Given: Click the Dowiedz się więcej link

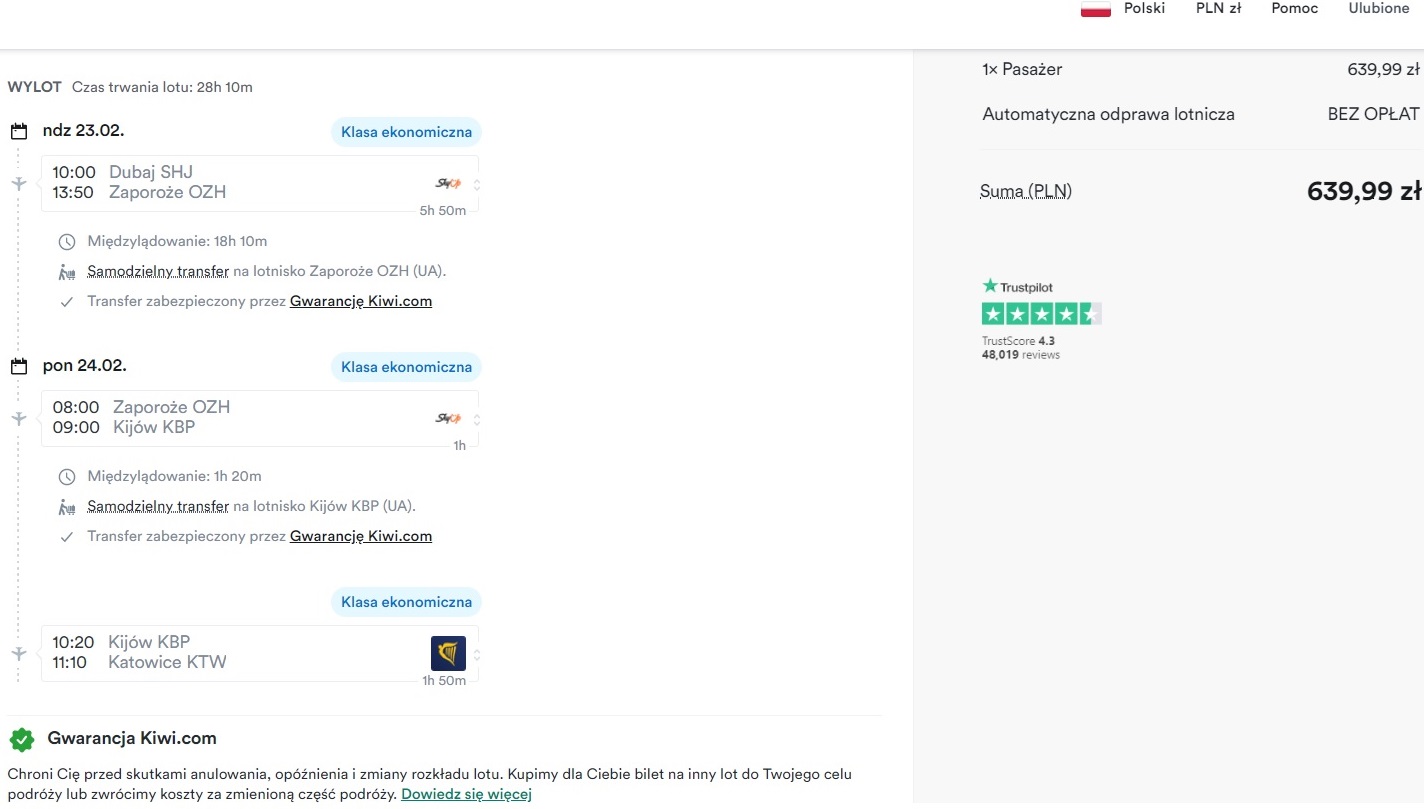Looking at the screenshot, I should point(467,794).
